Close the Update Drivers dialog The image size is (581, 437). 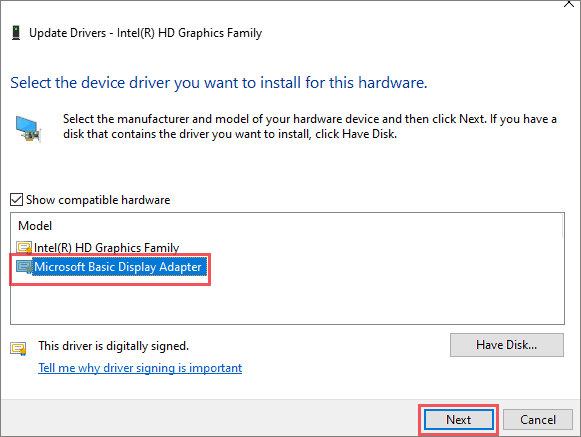click(x=569, y=4)
